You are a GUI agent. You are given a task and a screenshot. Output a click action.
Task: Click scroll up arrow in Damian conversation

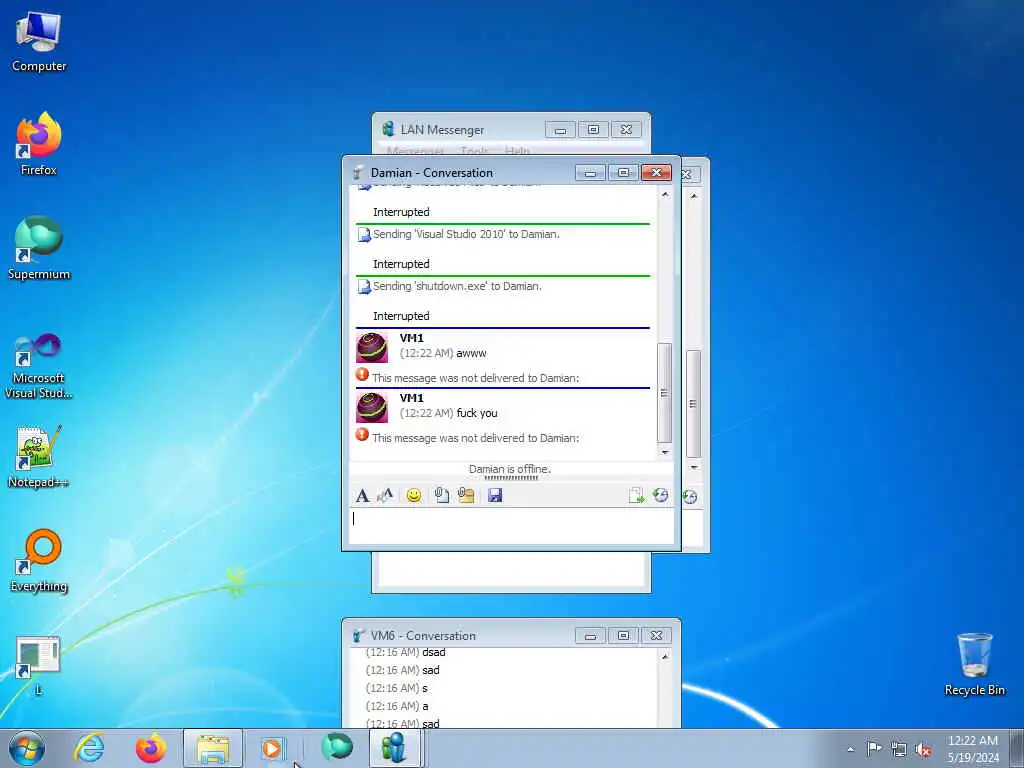click(665, 195)
